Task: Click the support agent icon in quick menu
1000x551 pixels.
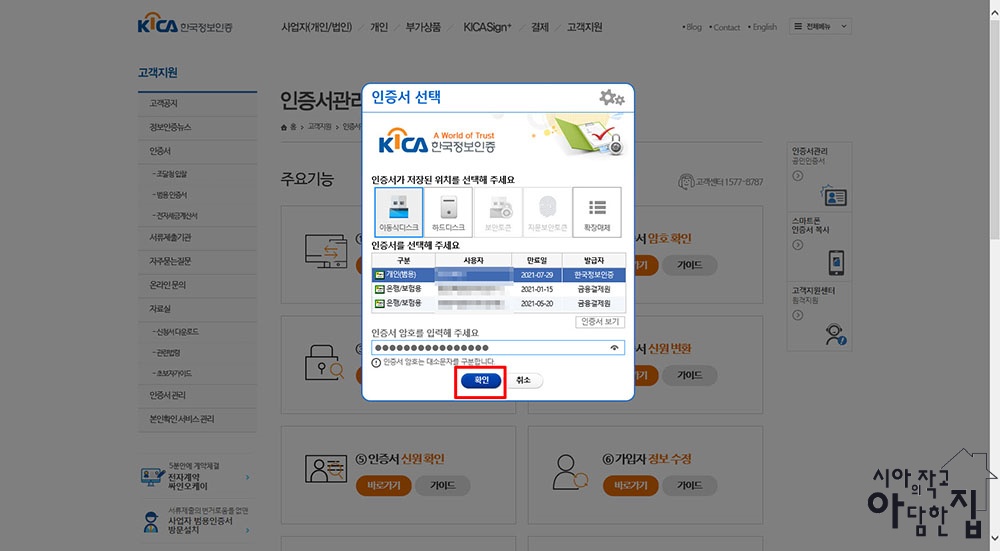Action: tap(835, 335)
